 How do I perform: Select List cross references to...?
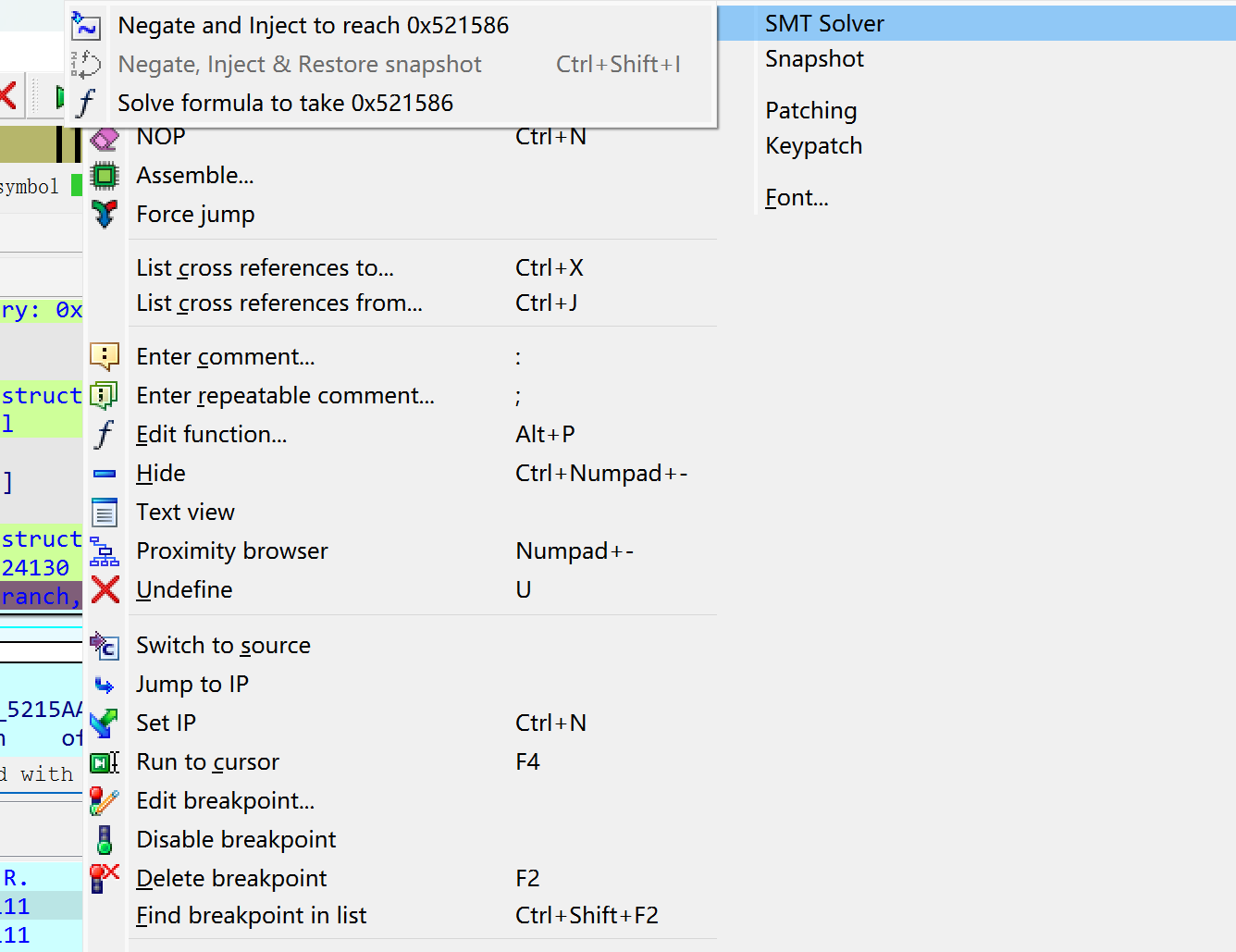pos(265,268)
